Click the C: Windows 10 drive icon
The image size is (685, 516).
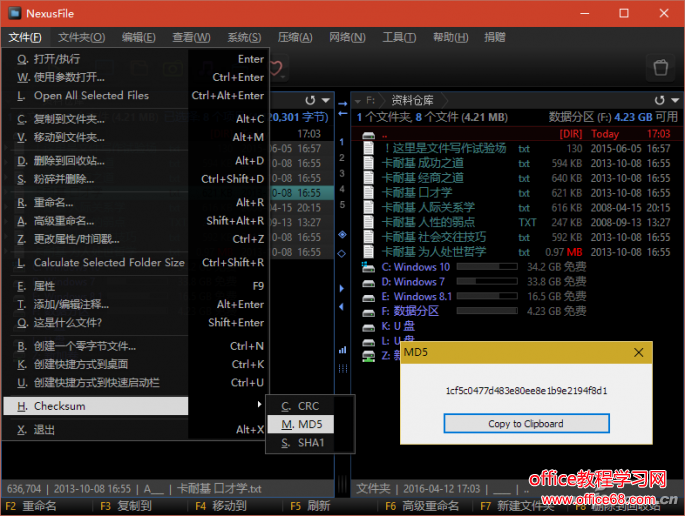click(x=368, y=267)
